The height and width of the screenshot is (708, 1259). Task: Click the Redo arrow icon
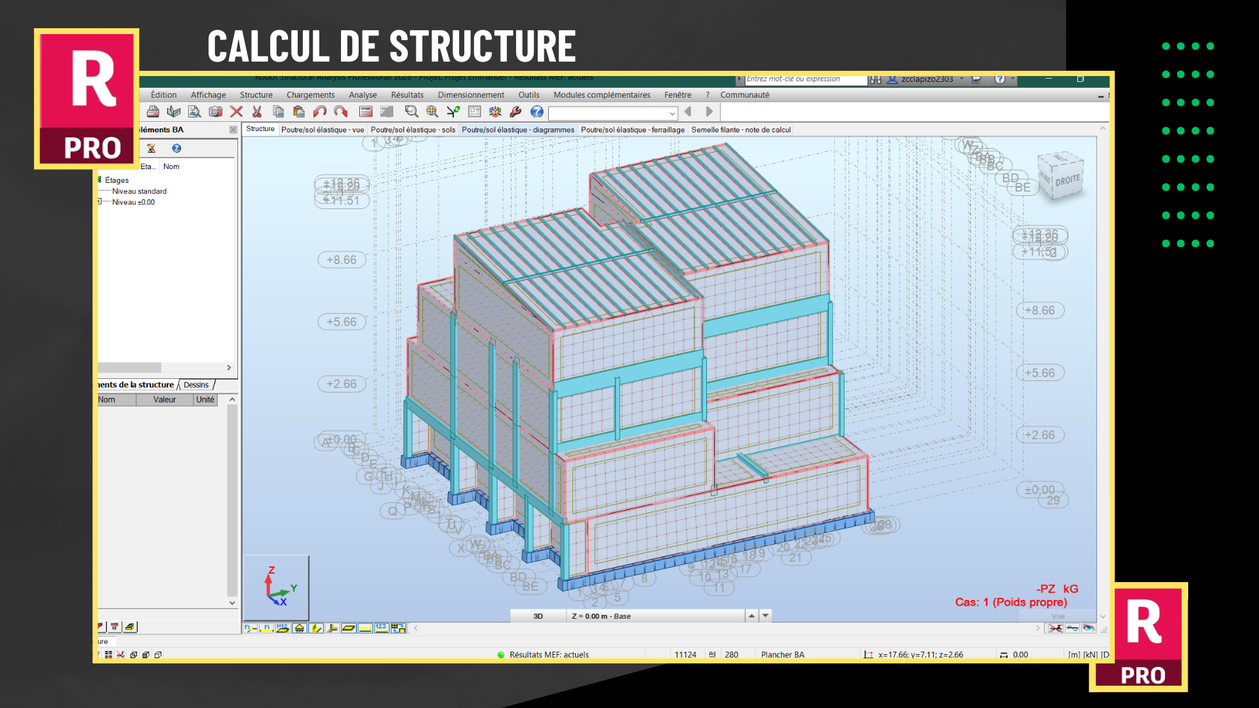[x=341, y=112]
